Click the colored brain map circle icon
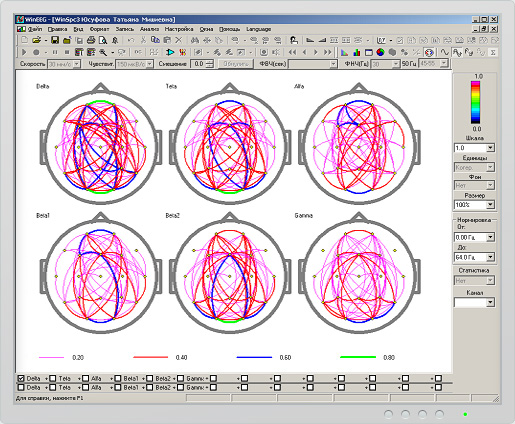The height and width of the screenshot is (424, 515). 380,52
